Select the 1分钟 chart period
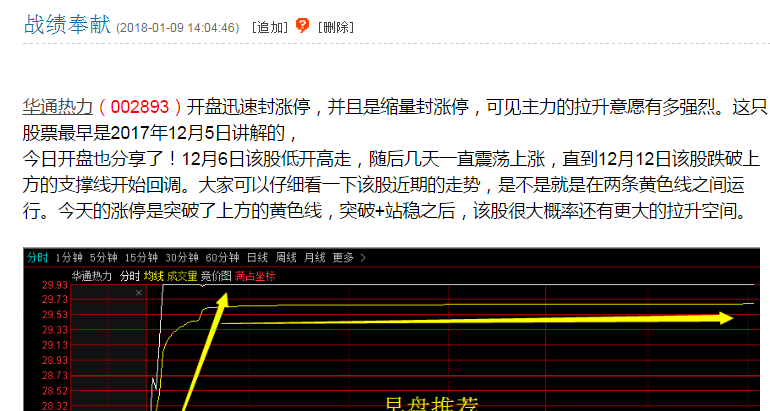 point(70,257)
